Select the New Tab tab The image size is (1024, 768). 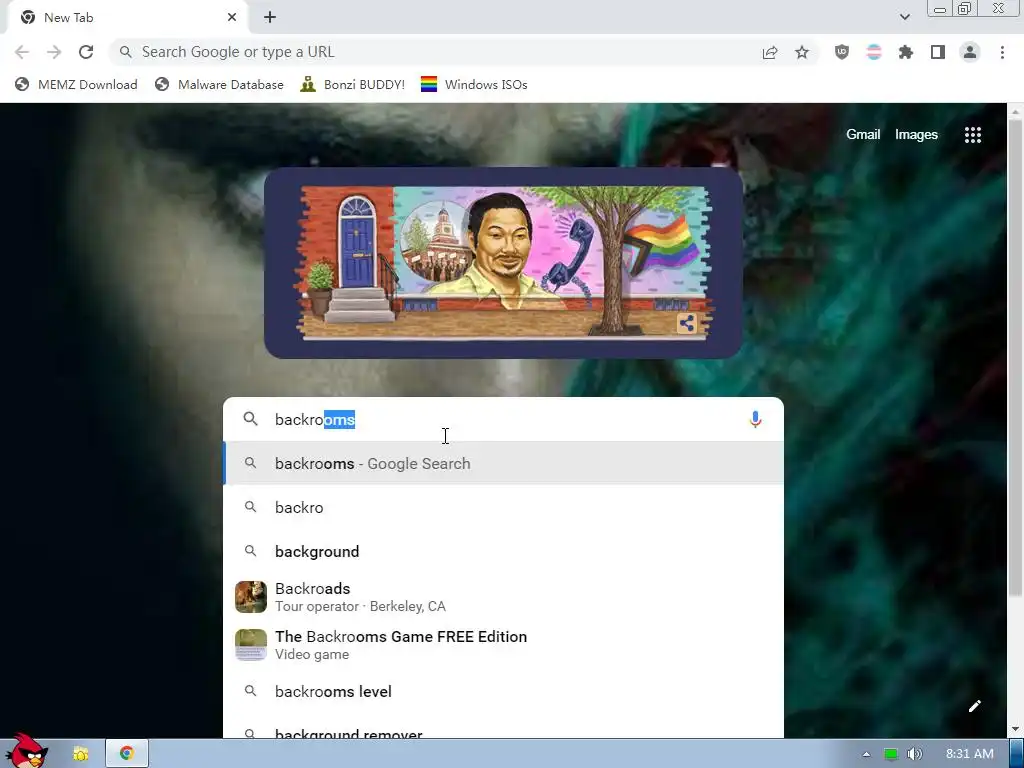(127, 18)
